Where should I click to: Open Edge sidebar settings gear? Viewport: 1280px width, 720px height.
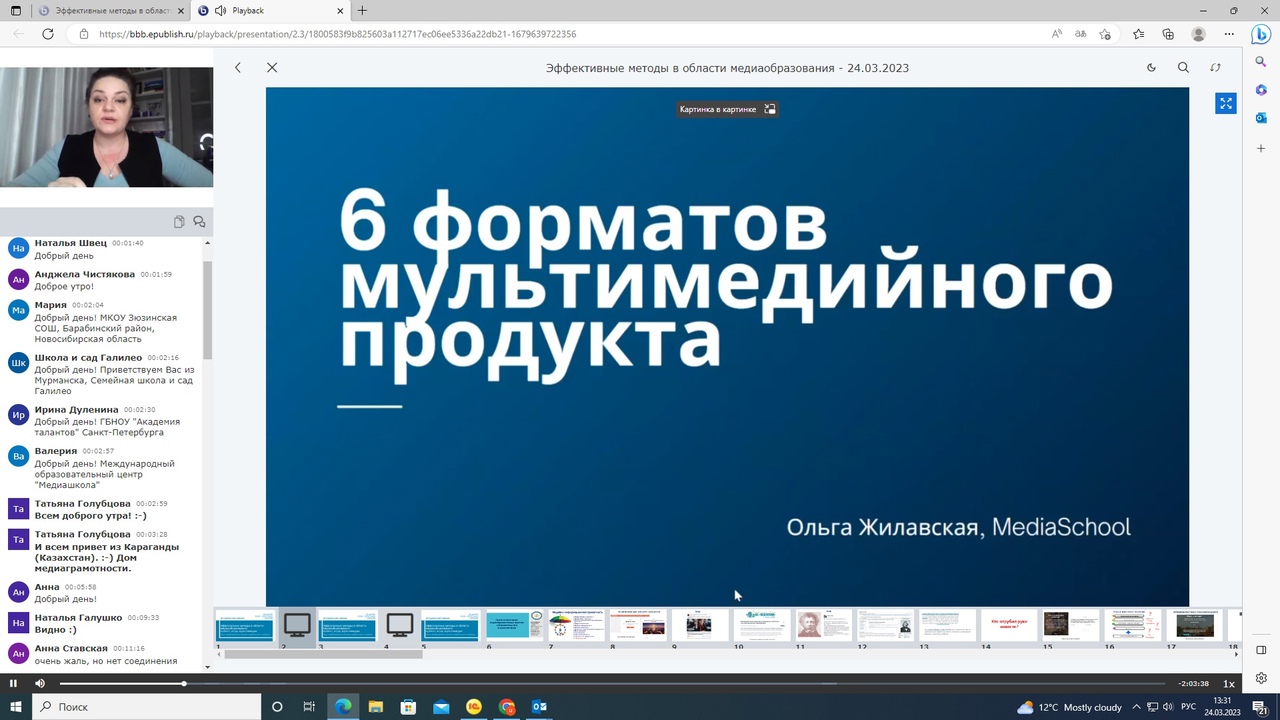[1261, 678]
